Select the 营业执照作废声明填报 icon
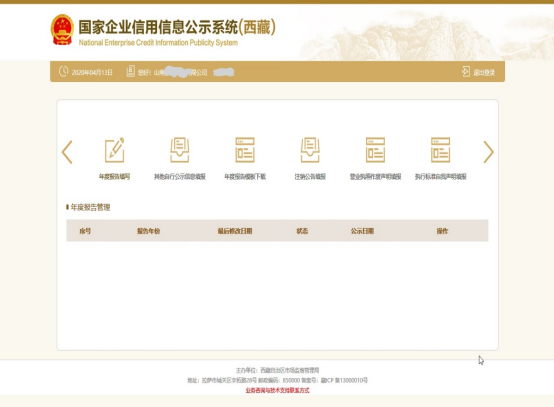The image size is (554, 407). (x=375, y=150)
